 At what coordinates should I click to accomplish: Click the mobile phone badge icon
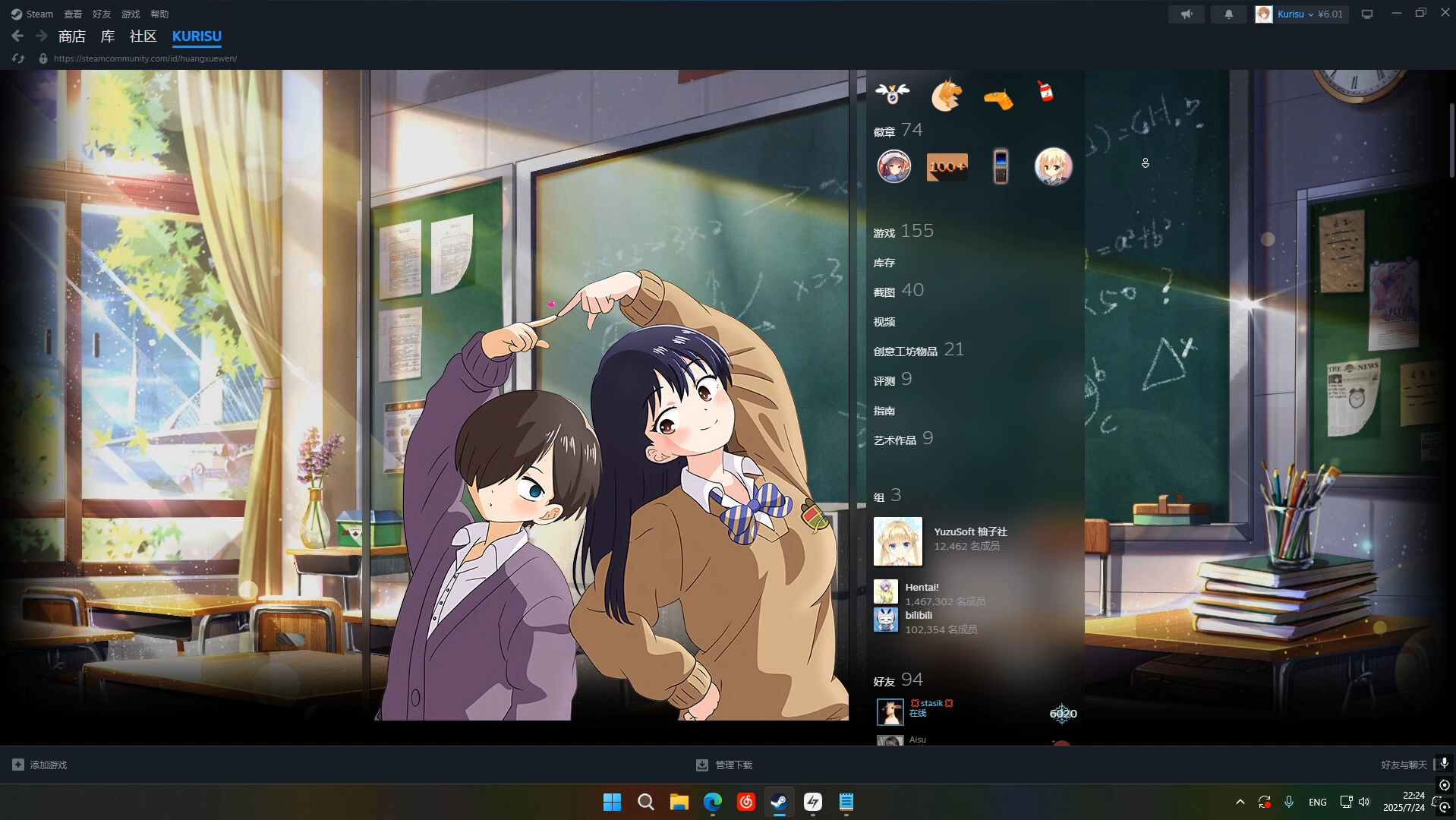point(1001,166)
